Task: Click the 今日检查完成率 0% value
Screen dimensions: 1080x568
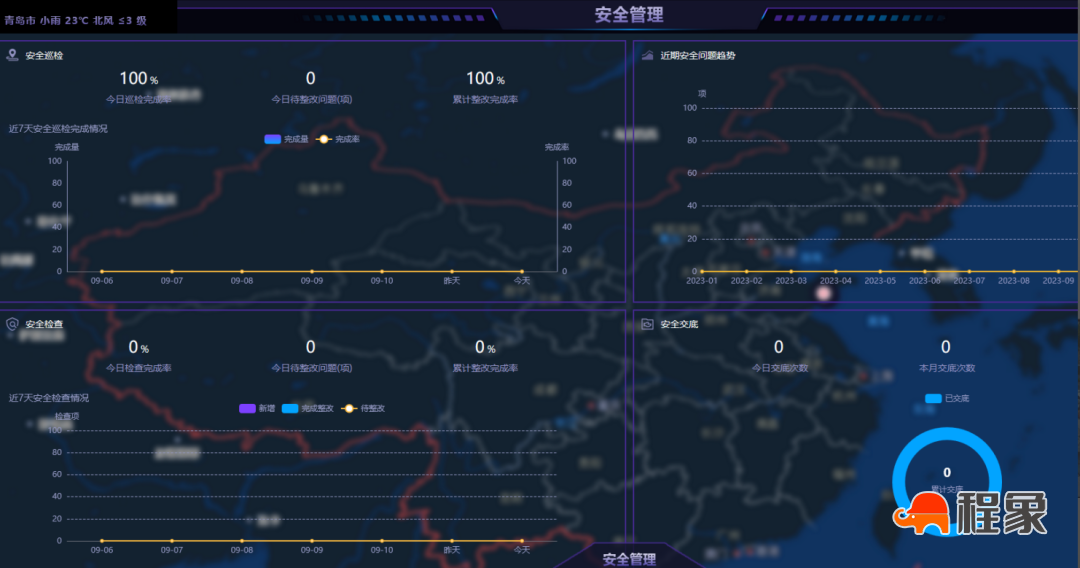Action: [x=138, y=347]
